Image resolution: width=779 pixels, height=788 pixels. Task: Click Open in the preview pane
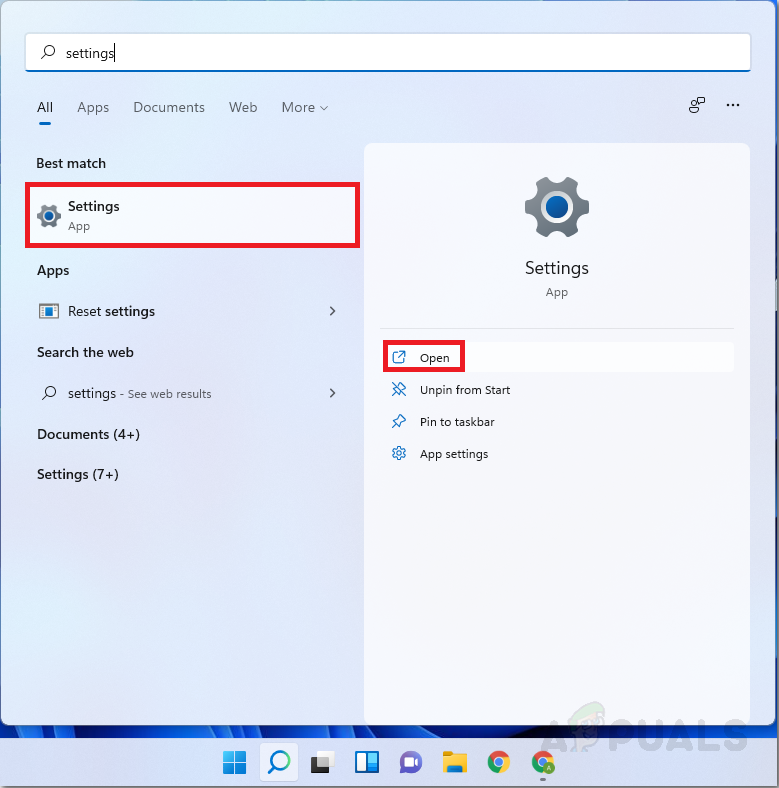pos(557,357)
